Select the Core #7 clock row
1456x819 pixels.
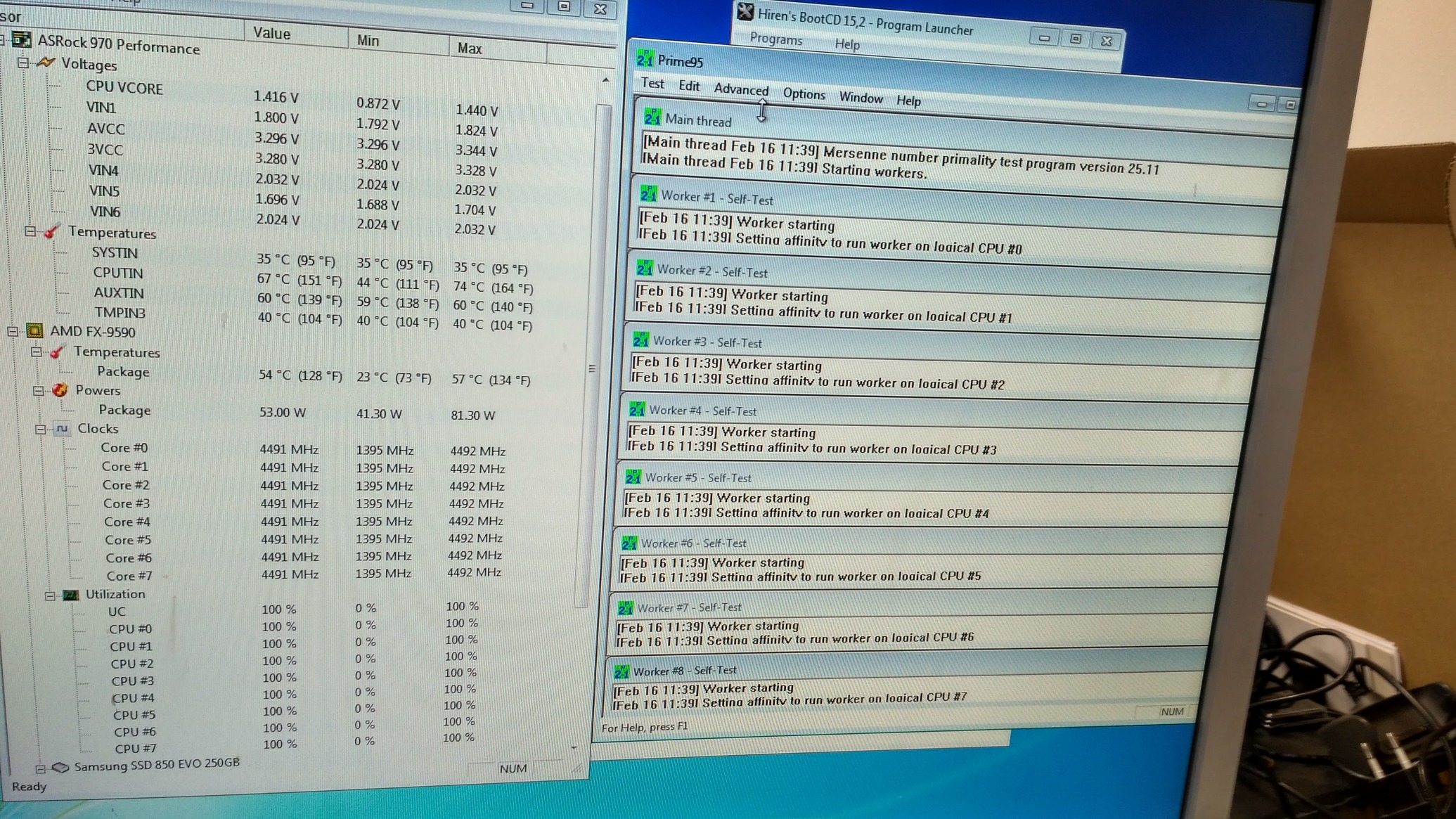coord(302,574)
